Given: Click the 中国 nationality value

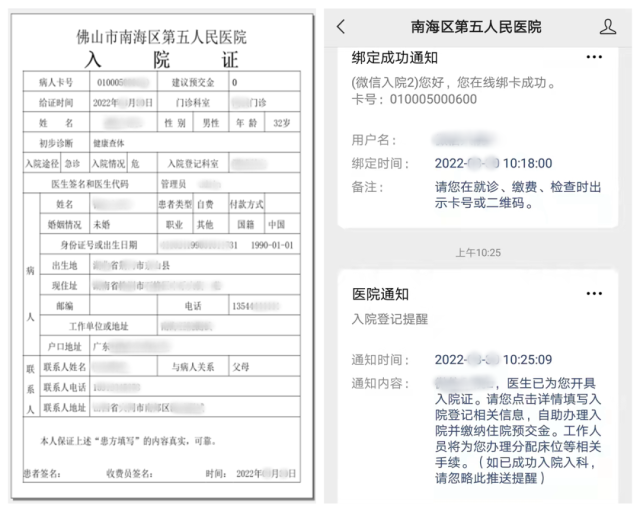Looking at the screenshot, I should click(276, 225).
